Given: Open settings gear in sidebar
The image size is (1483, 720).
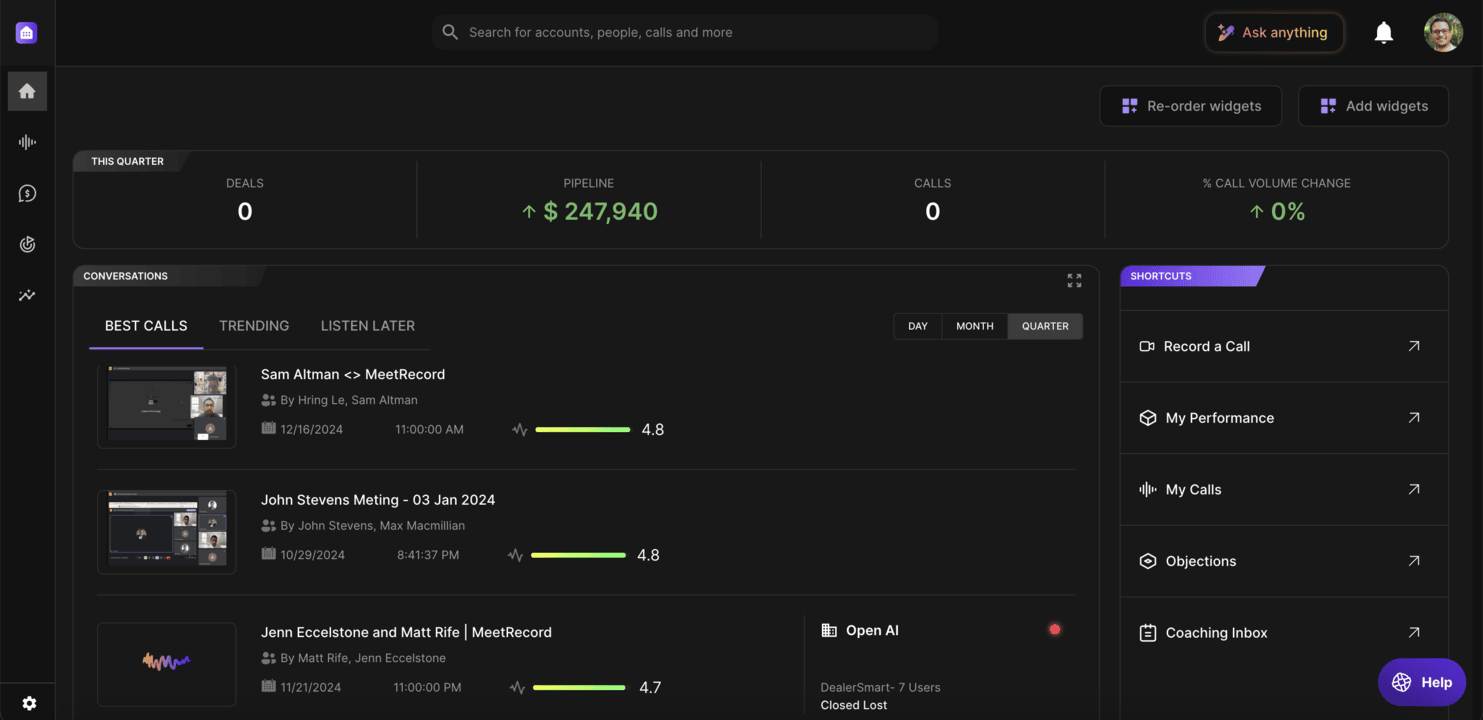Looking at the screenshot, I should tap(29, 703).
